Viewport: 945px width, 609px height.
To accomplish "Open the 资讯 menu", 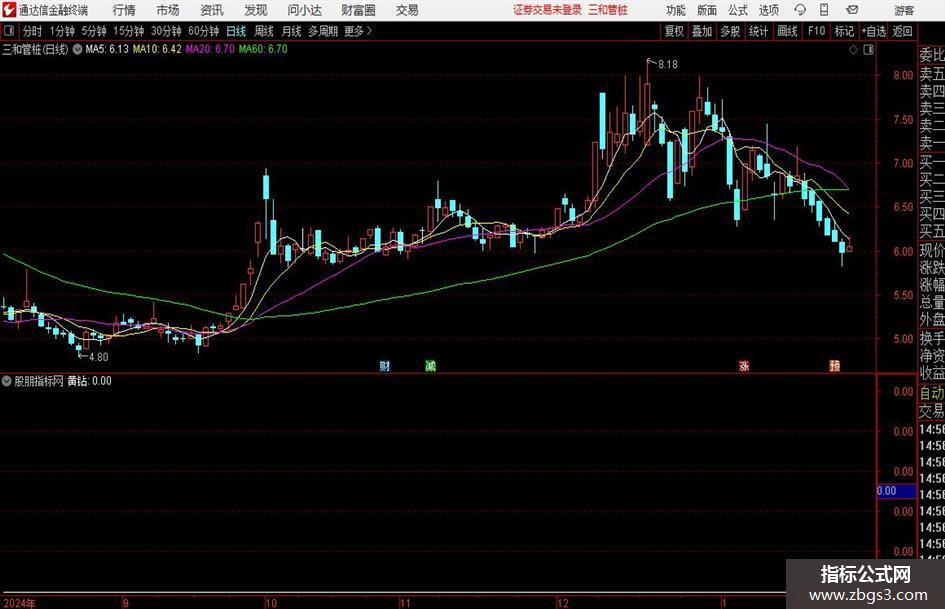I will pos(212,10).
